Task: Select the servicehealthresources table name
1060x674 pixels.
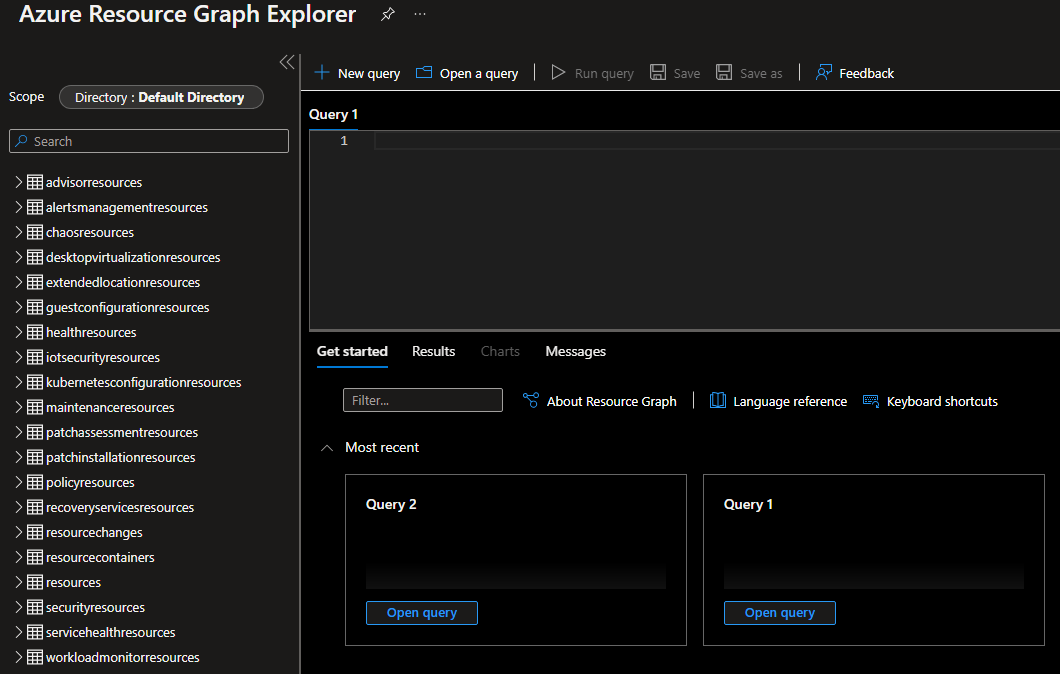Action: pyautogui.click(x=110, y=632)
